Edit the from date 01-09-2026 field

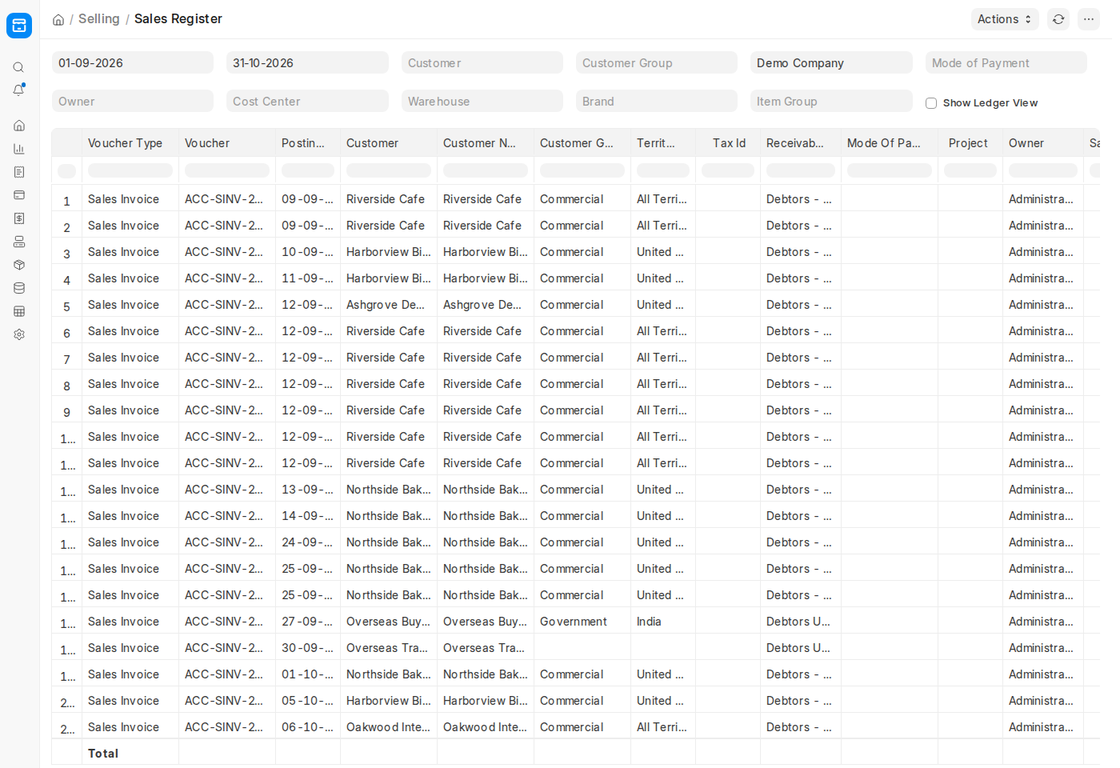(x=133, y=63)
